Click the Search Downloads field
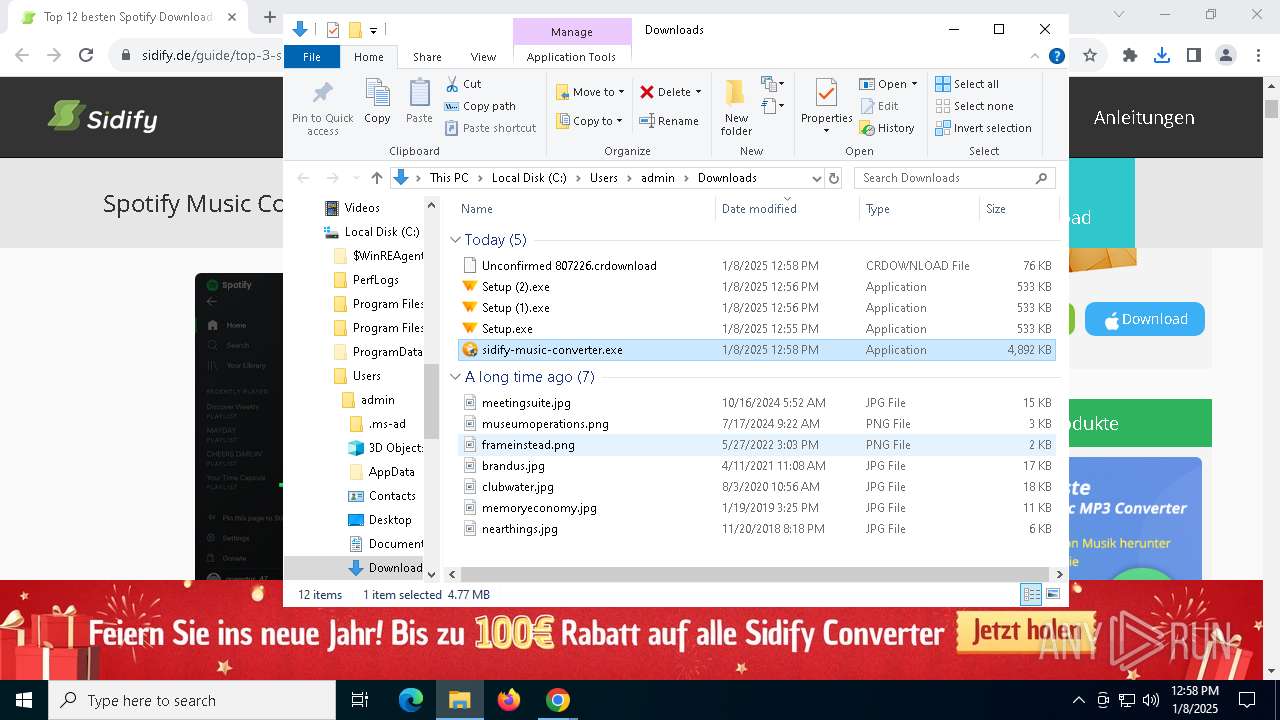The height and width of the screenshot is (720, 1280). click(952, 178)
